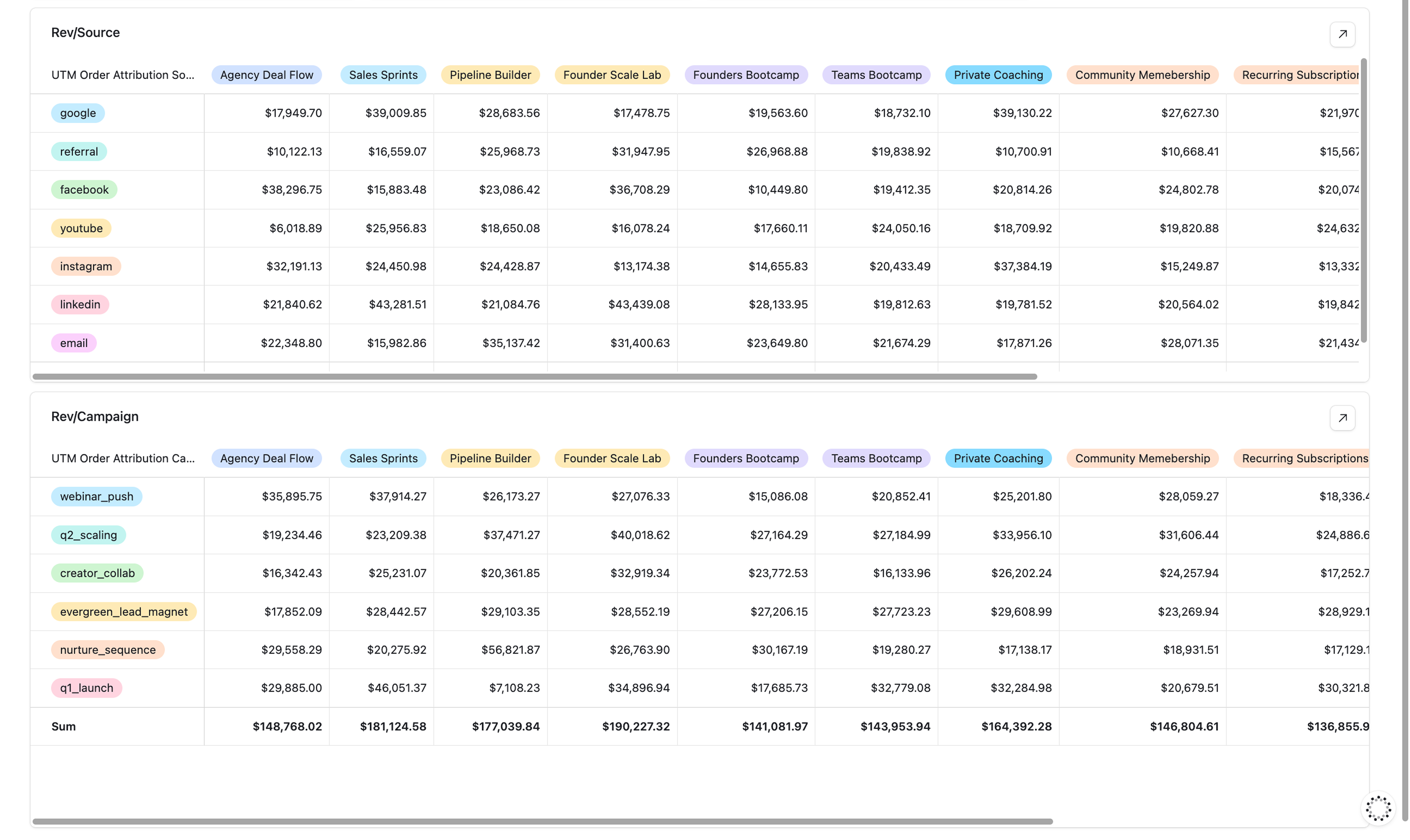Click the Rev/Source panel title
Viewport: 1410px width, 840px height.
click(85, 32)
